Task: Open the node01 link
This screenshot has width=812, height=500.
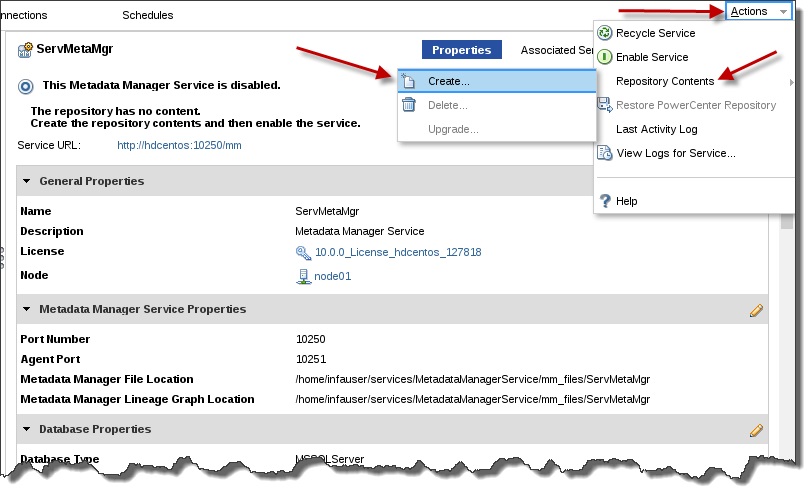Action: tap(332, 276)
